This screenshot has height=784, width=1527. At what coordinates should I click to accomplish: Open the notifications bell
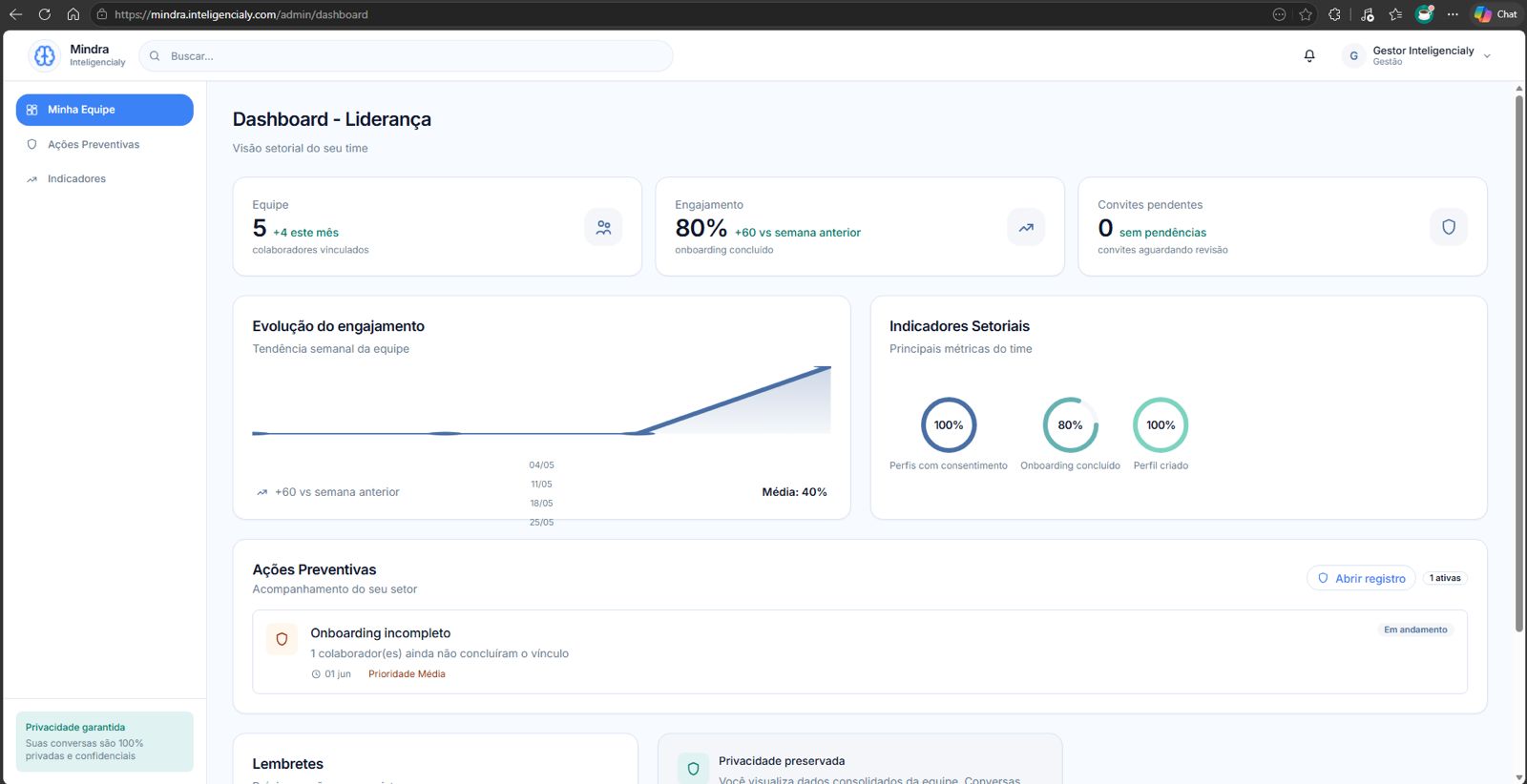click(1309, 56)
